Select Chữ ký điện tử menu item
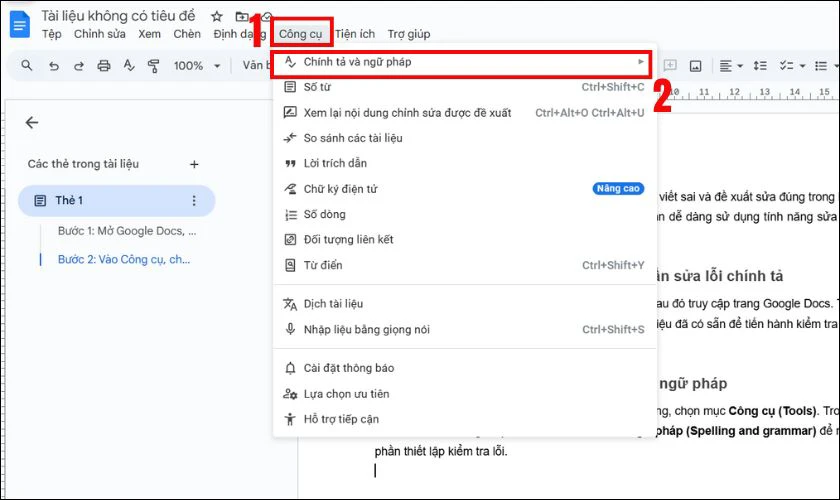 tap(463, 189)
